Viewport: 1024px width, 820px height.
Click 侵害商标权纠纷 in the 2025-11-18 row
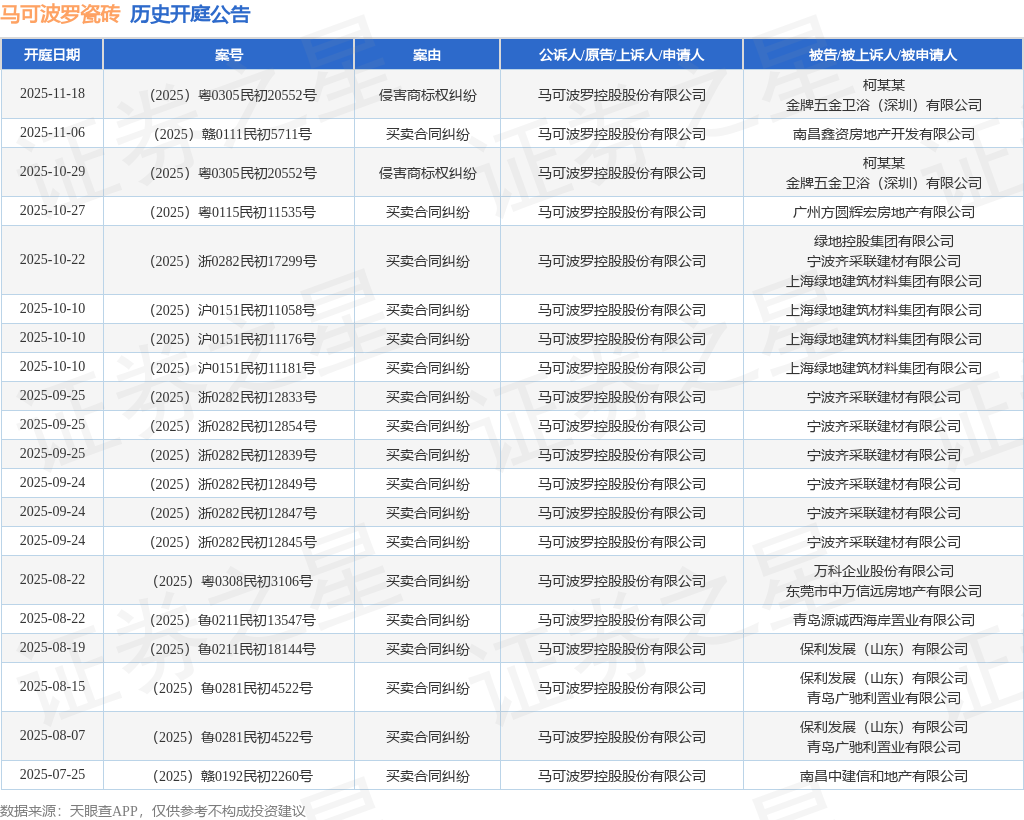[427, 95]
